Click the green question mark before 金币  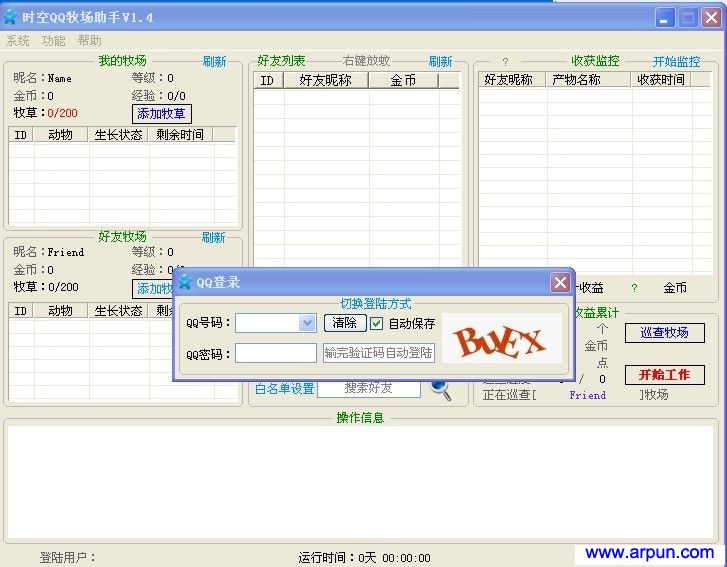[x=634, y=288]
